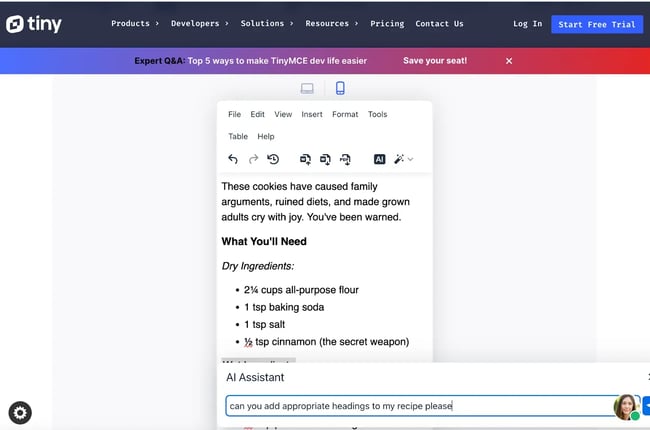Open the Edit menu

pos(257,114)
